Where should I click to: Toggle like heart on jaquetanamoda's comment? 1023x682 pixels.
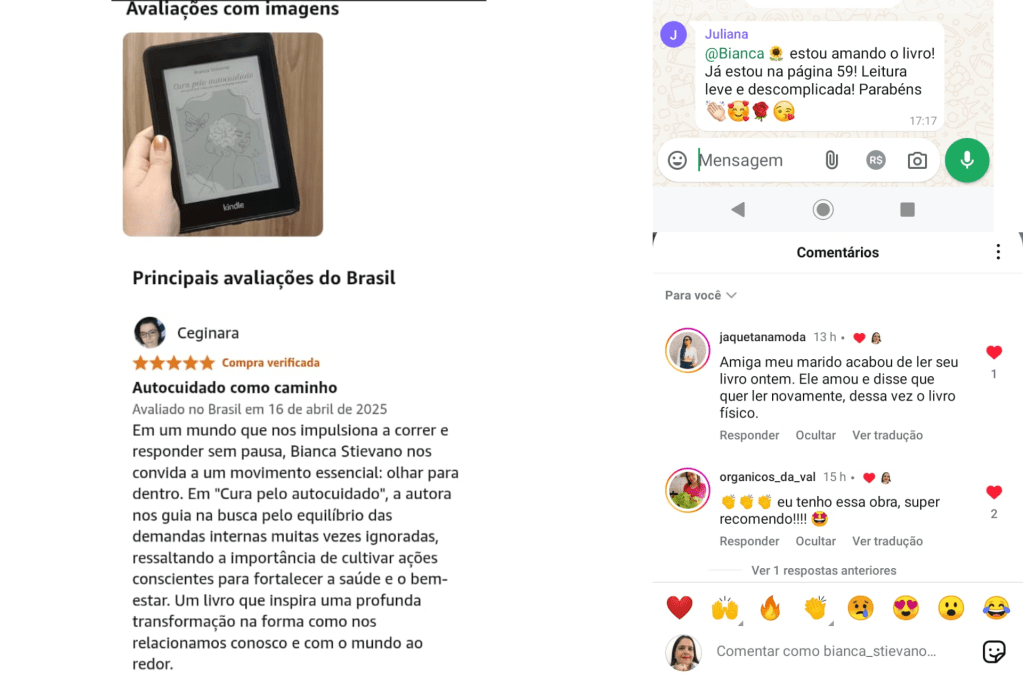point(994,352)
